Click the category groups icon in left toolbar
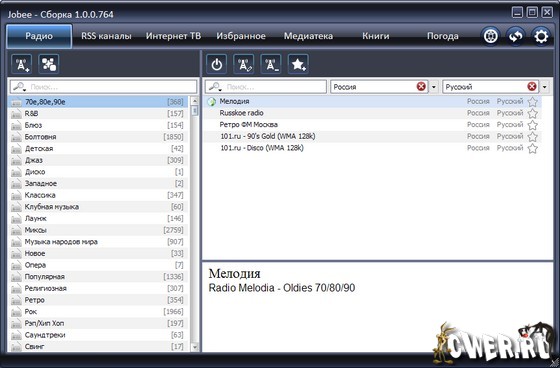Viewport: 560px width, 368px height. pyautogui.click(x=49, y=64)
